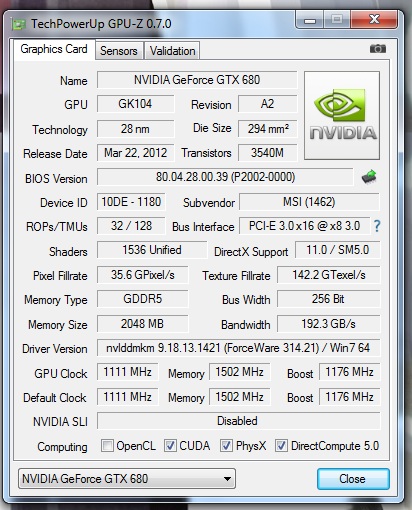Click the TechPowerUp GPU-Z 0.7.0 title text

pyautogui.click(x=101, y=24)
